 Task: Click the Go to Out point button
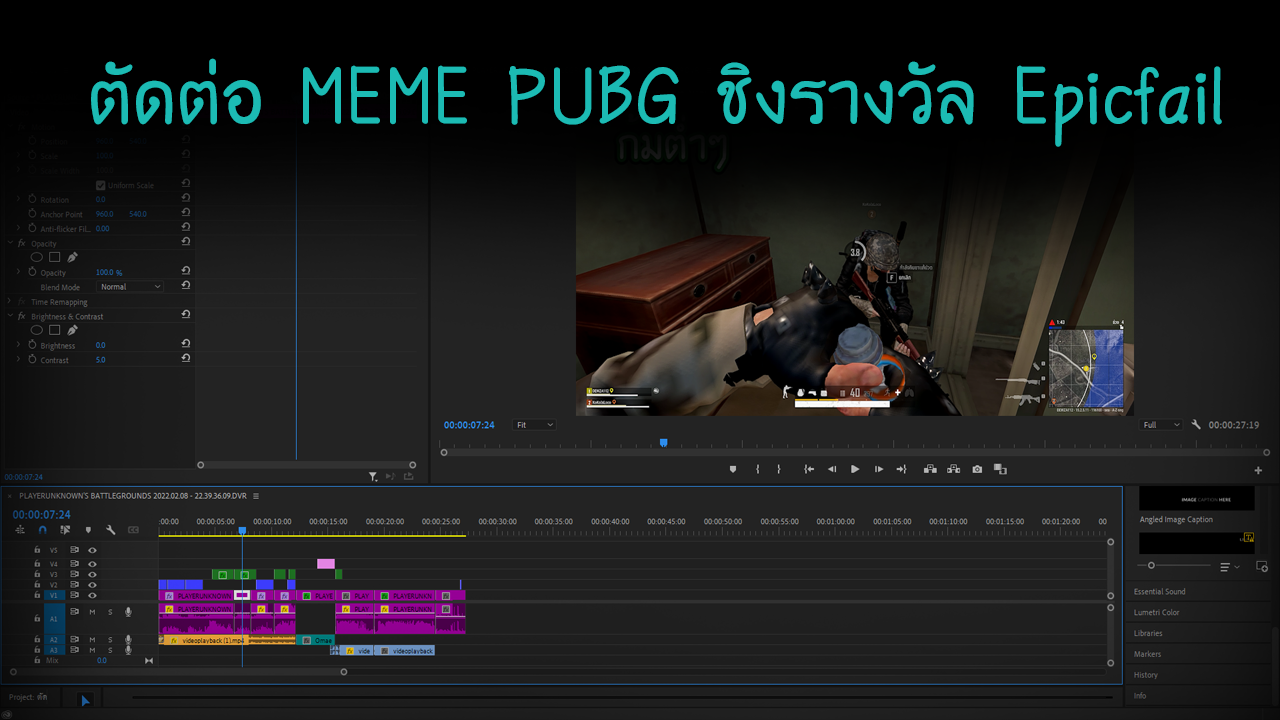(902, 469)
